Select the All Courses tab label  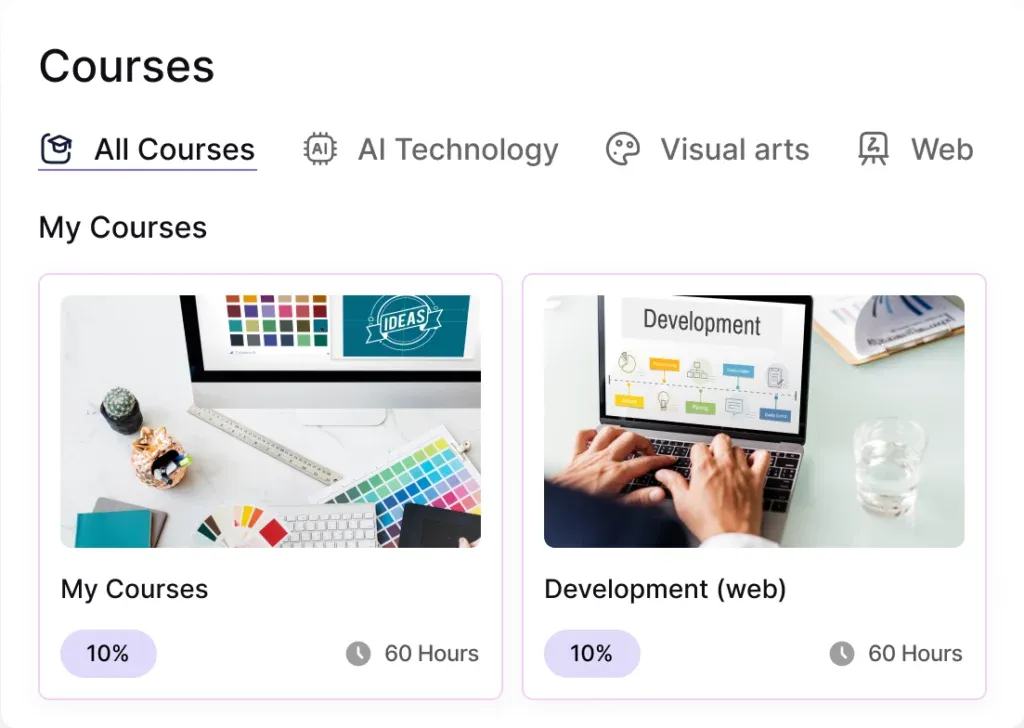pyautogui.click(x=174, y=150)
